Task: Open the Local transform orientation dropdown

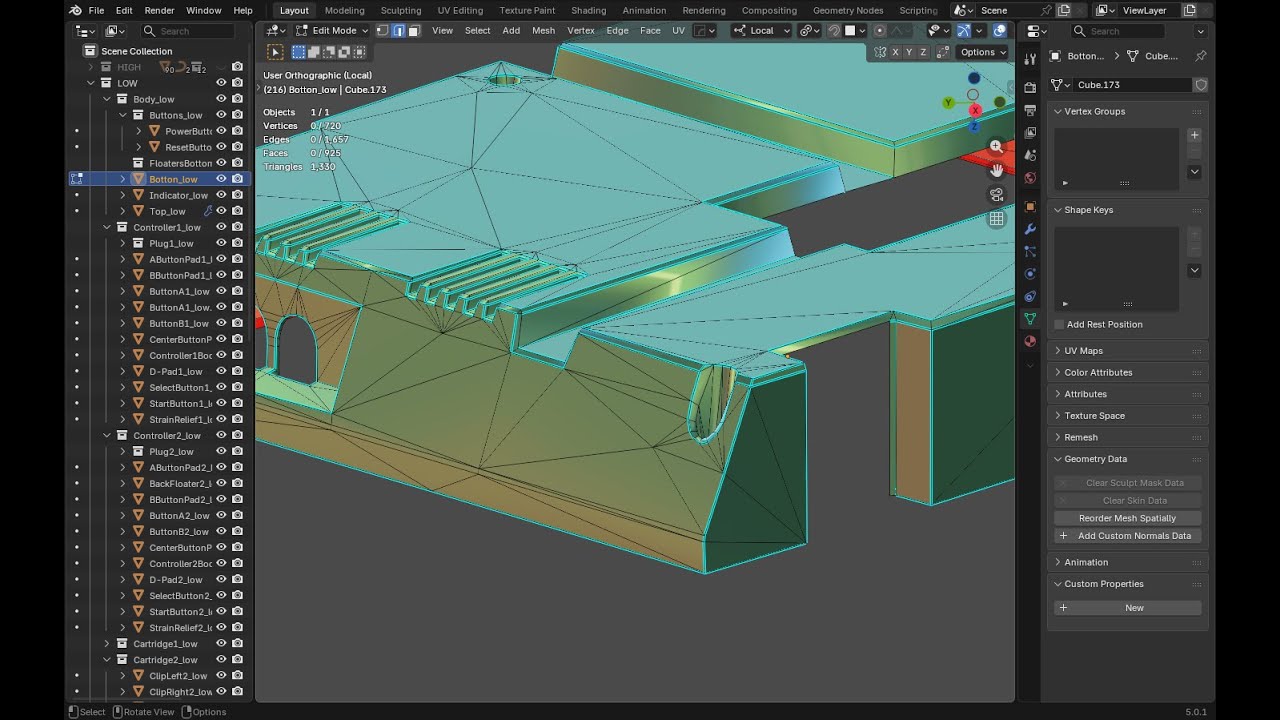Action: click(761, 30)
